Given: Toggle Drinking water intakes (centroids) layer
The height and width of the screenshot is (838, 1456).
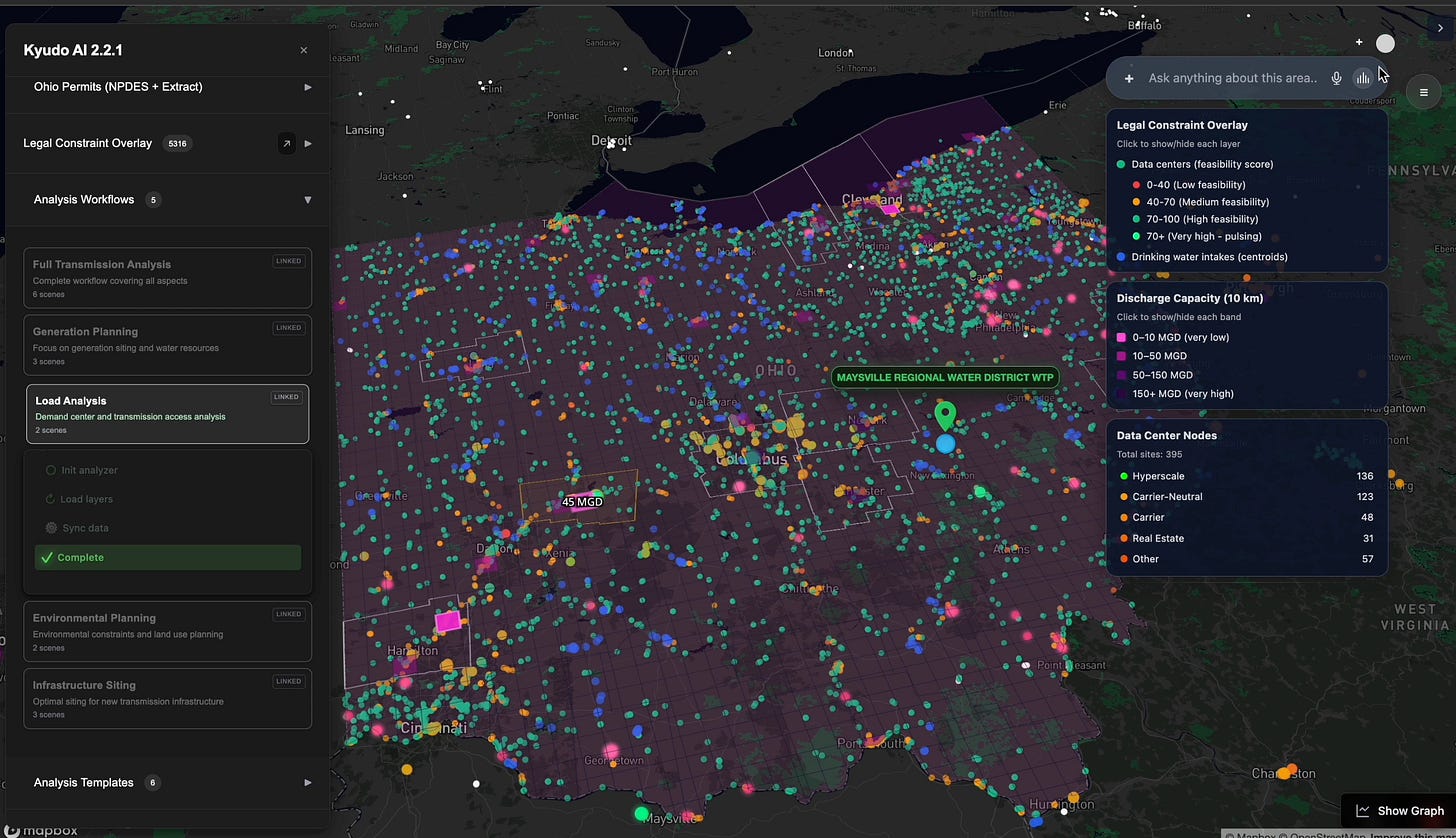Looking at the screenshot, I should (1202, 257).
